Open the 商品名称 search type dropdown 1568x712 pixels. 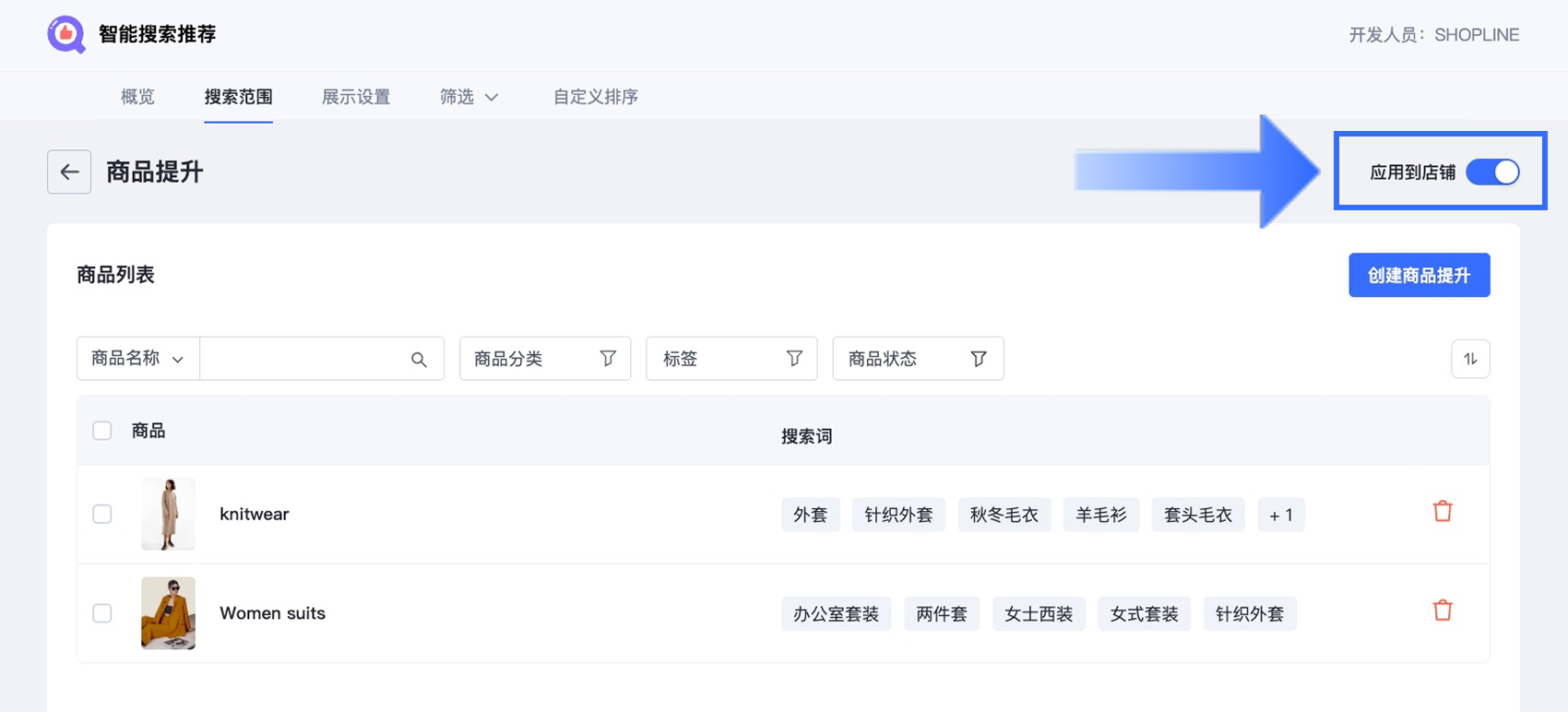coord(138,359)
